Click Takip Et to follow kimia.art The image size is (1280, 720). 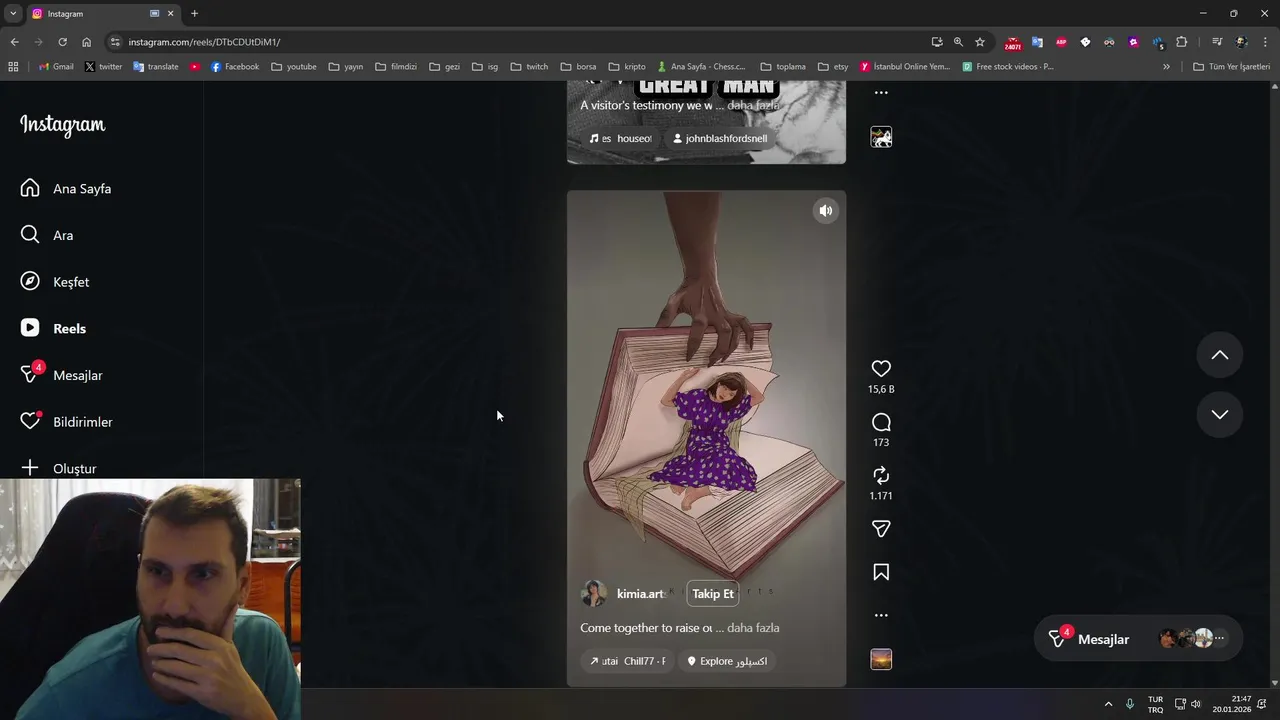coord(713,594)
